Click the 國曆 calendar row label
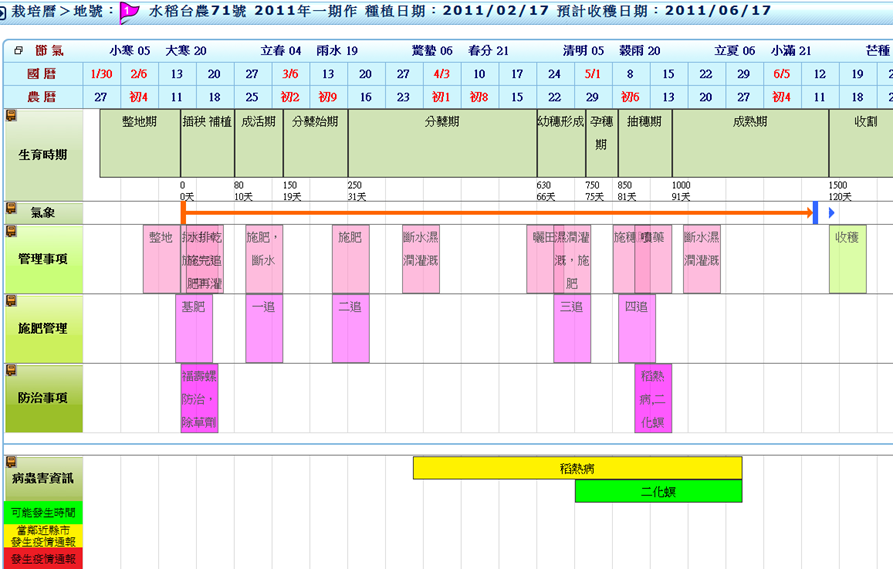This screenshot has height=569, width=895. (42, 74)
